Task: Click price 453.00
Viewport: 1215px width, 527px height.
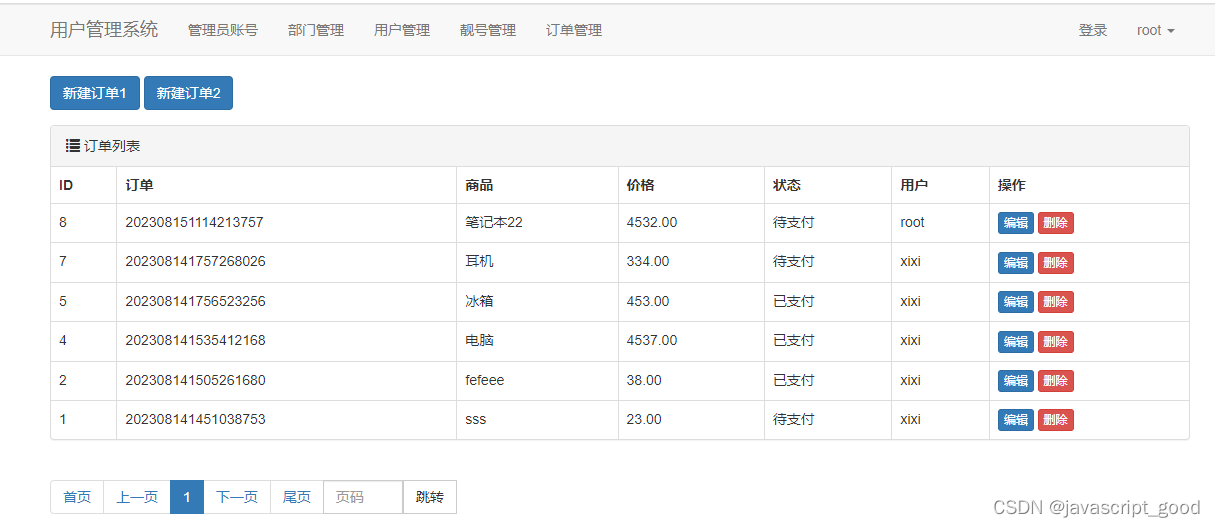Action: pos(648,301)
